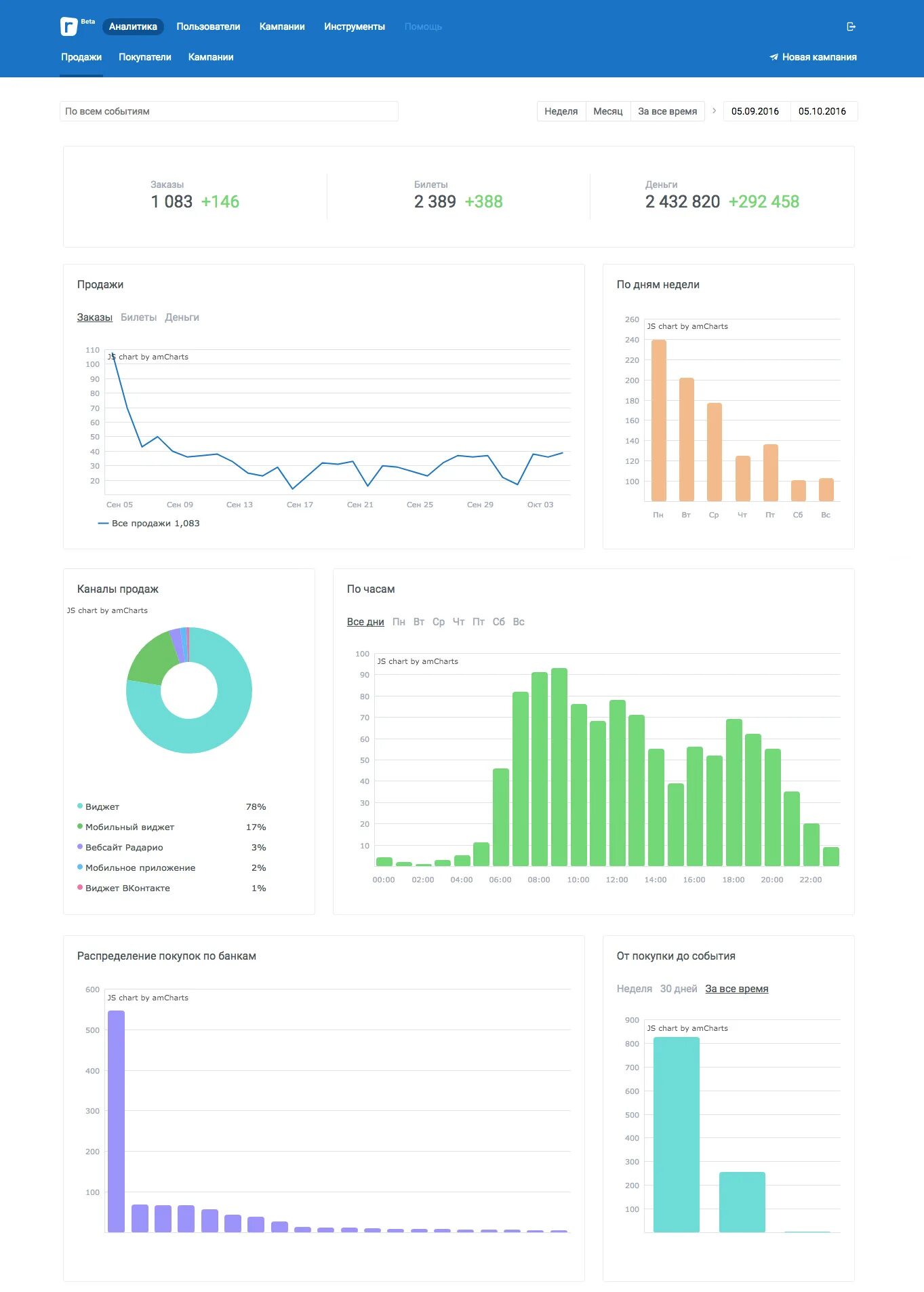Switch to the Кампании sub-tab

tap(211, 57)
